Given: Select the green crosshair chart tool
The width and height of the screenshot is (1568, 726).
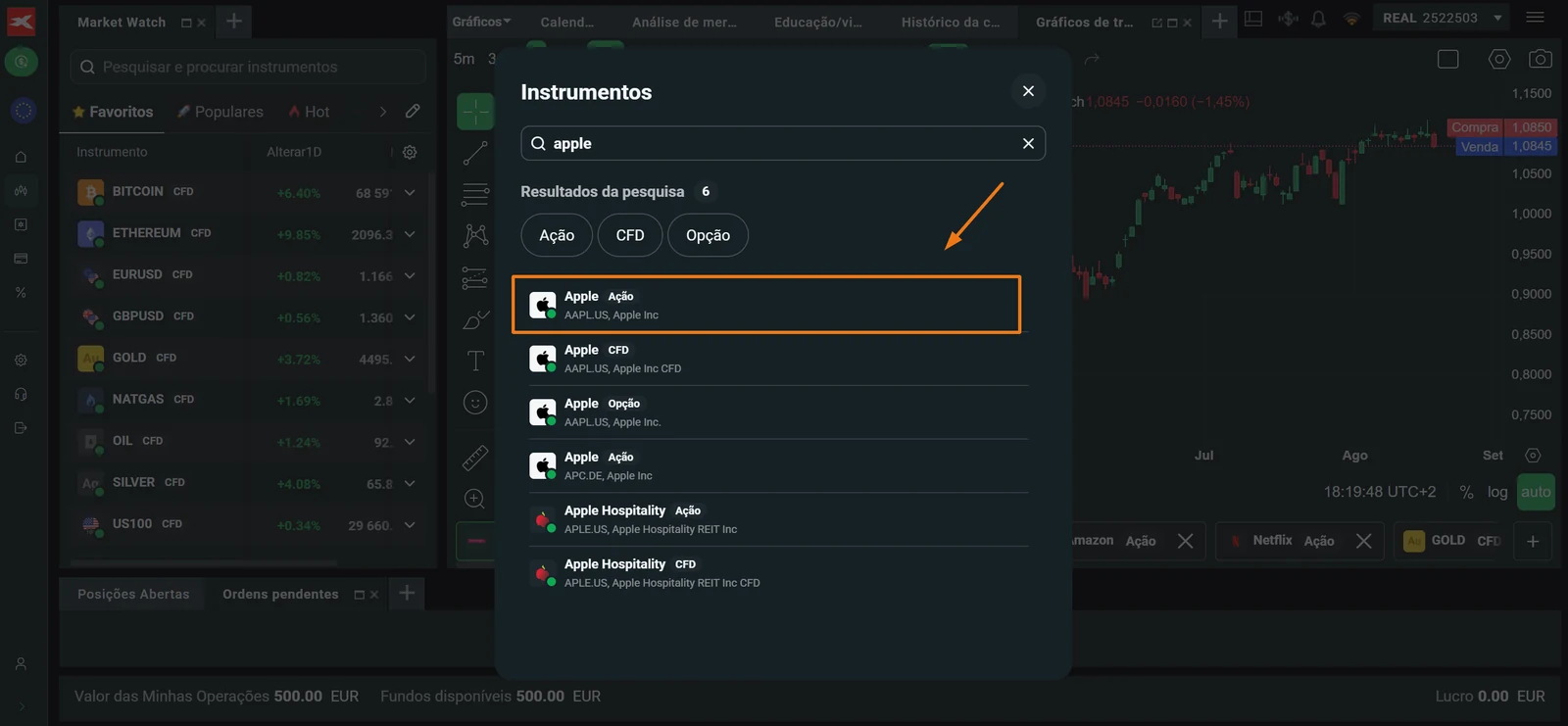Looking at the screenshot, I should (475, 112).
